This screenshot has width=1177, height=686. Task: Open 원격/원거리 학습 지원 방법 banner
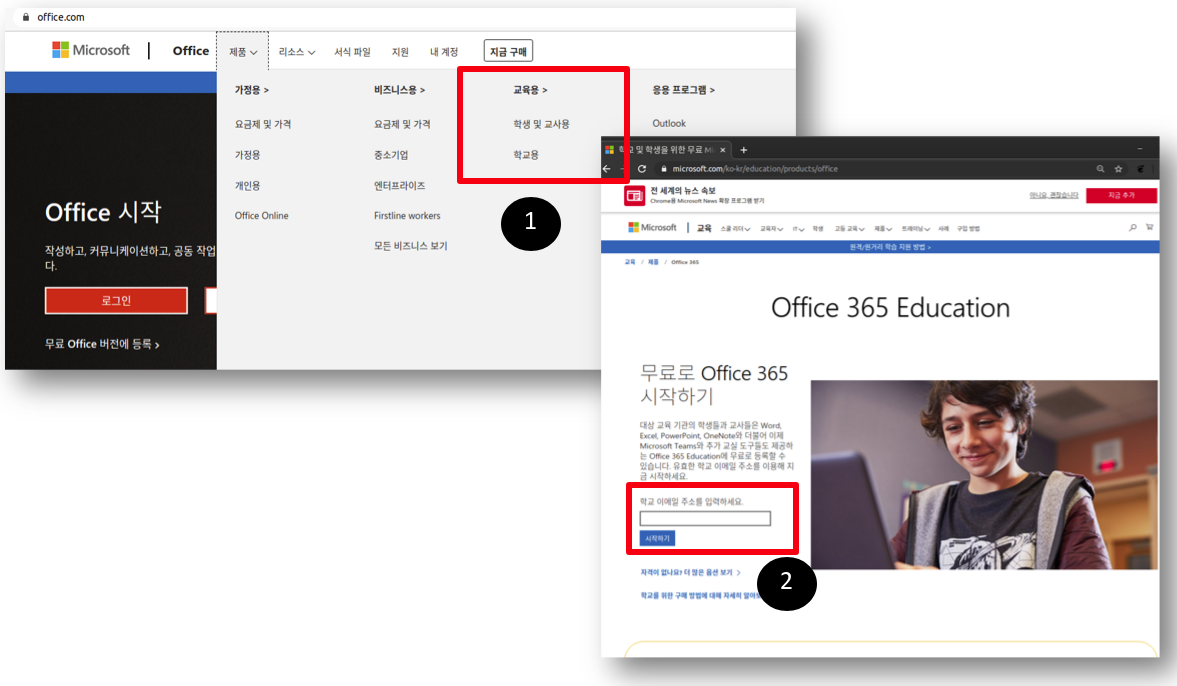[x=890, y=247]
